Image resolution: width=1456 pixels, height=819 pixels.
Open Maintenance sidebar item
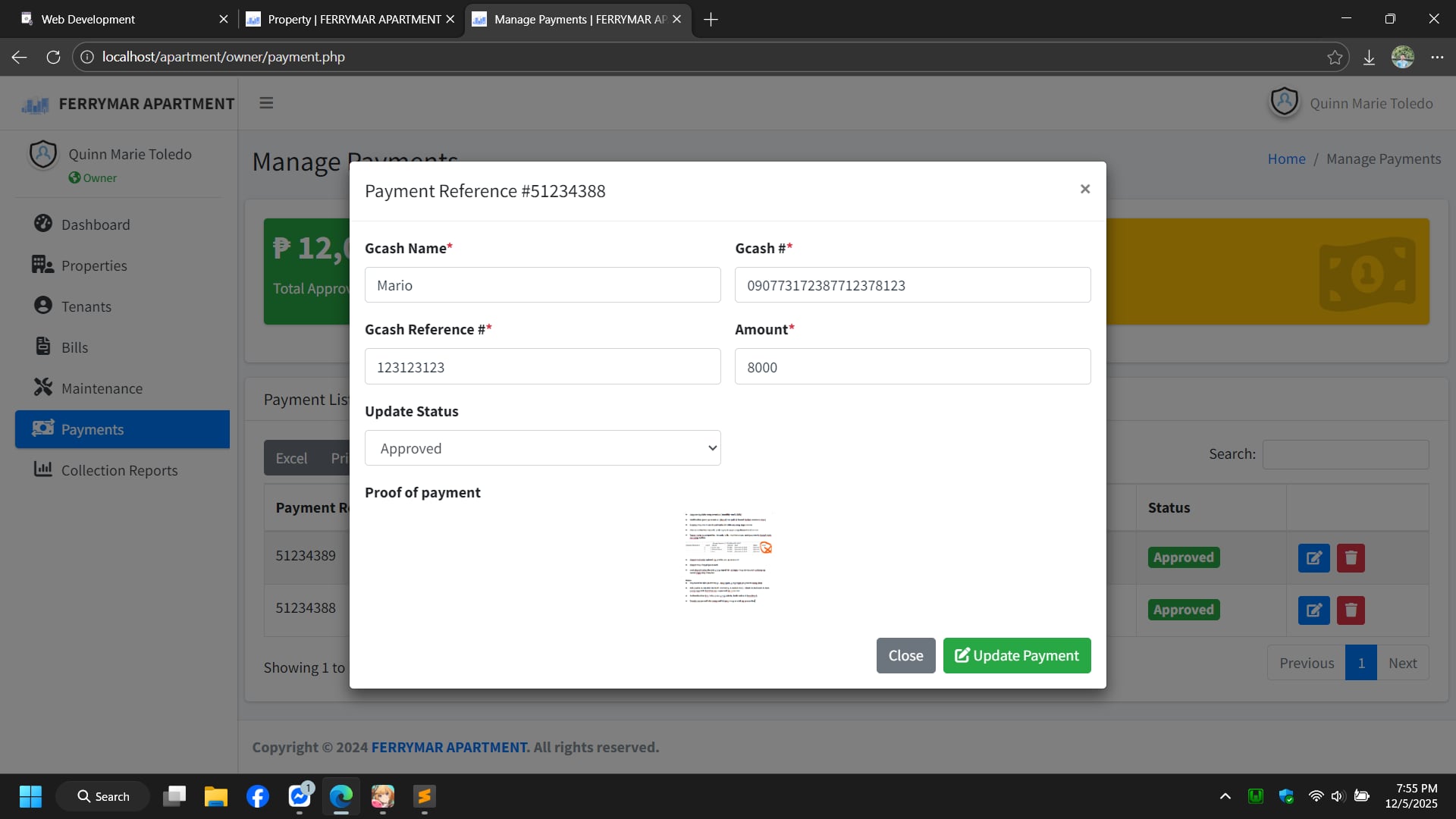tap(102, 388)
